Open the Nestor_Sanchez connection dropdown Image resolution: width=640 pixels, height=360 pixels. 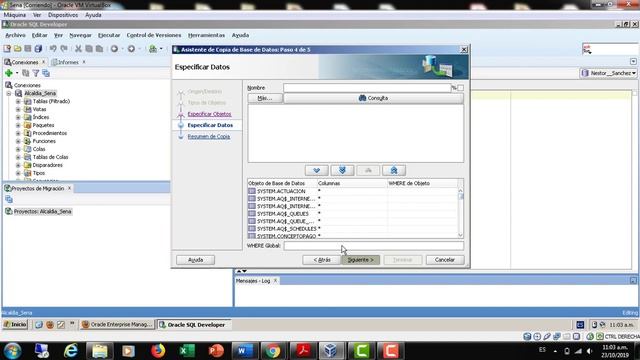(633, 73)
